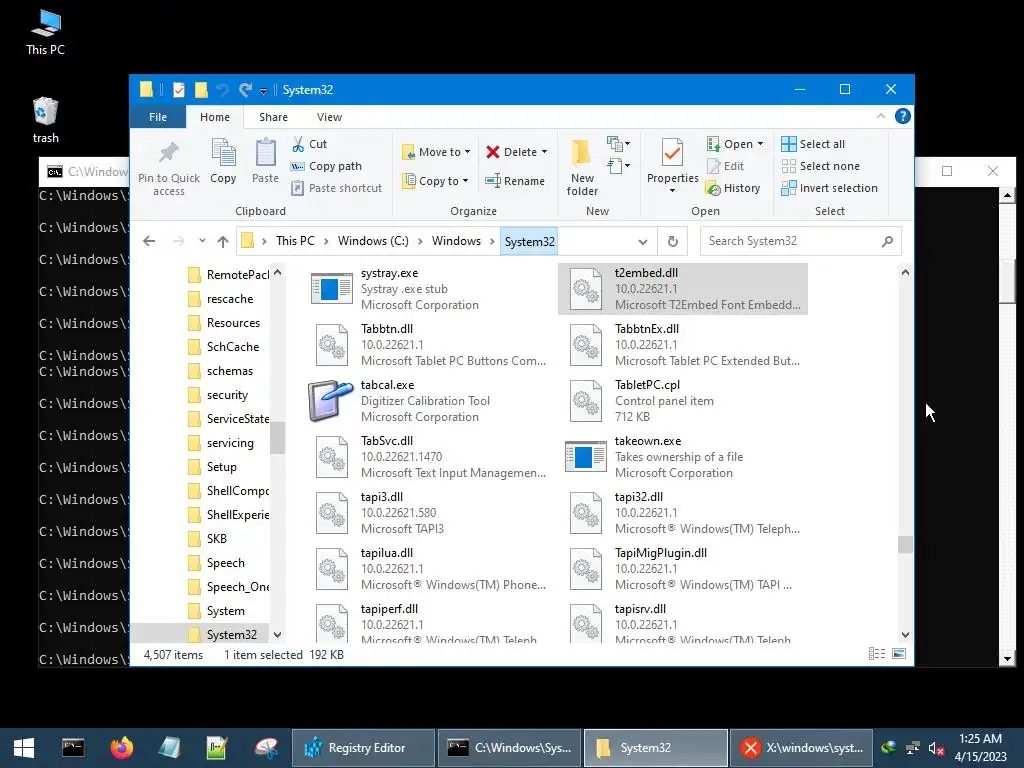Click Select none
The height and width of the screenshot is (768, 1024).
820,166
